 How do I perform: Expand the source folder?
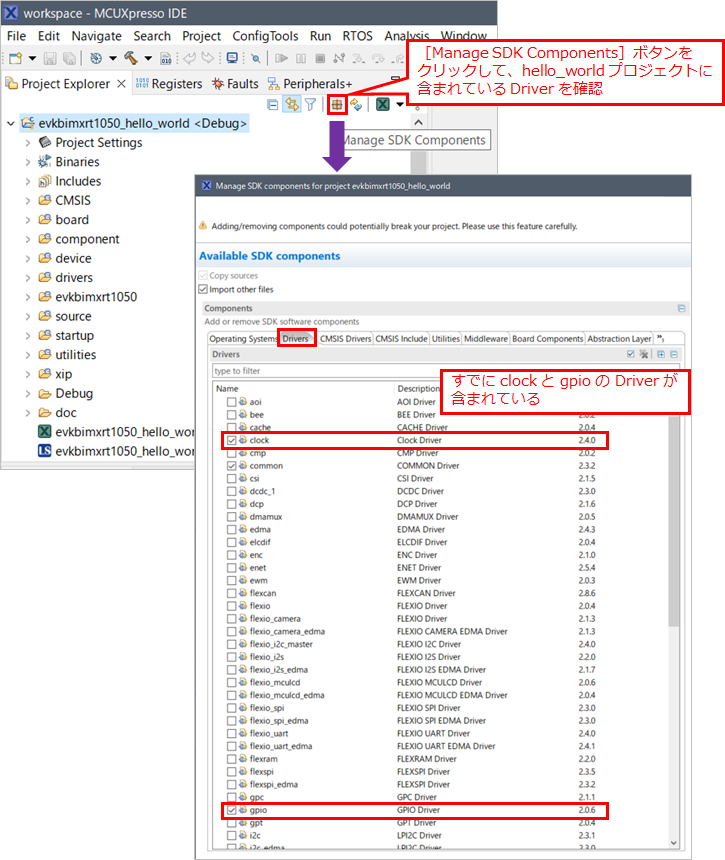click(x=27, y=316)
